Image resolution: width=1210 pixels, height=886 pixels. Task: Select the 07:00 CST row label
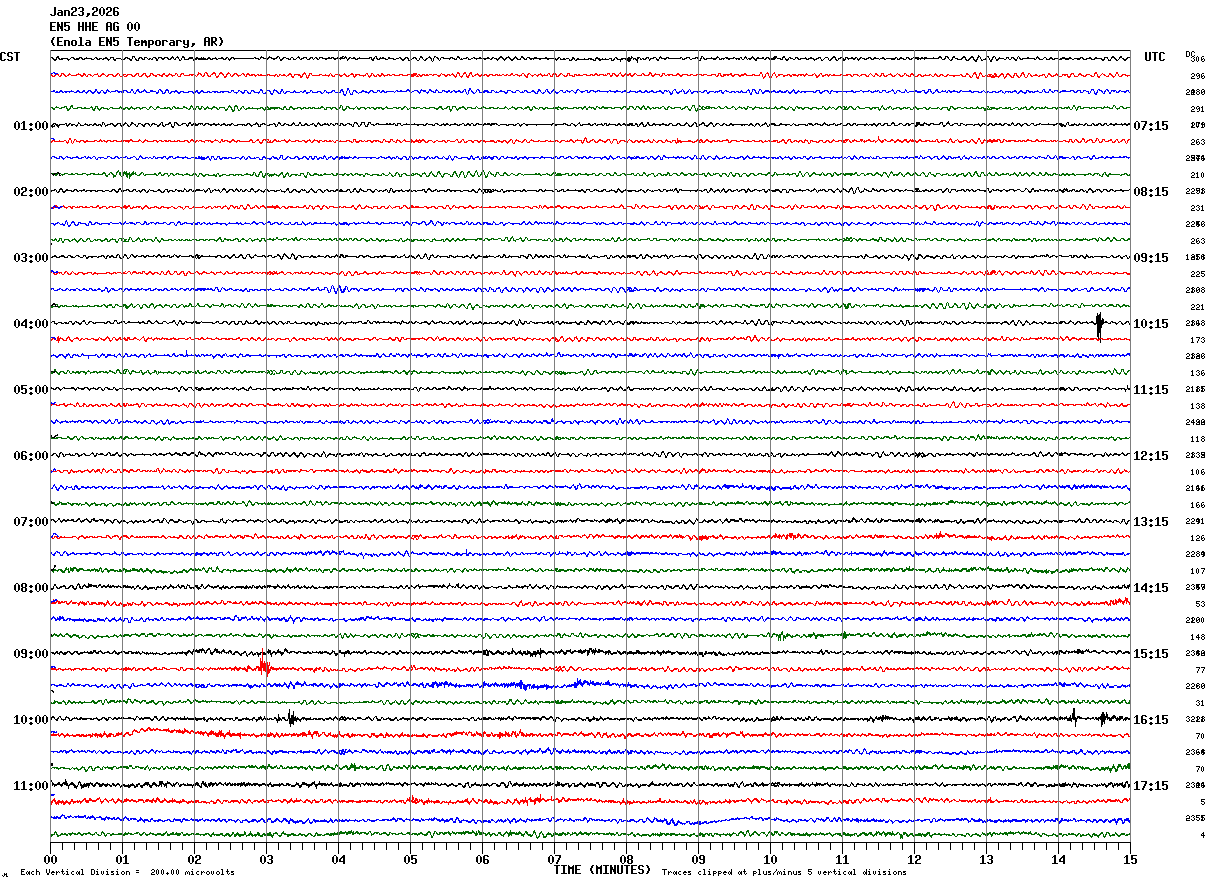[31, 522]
